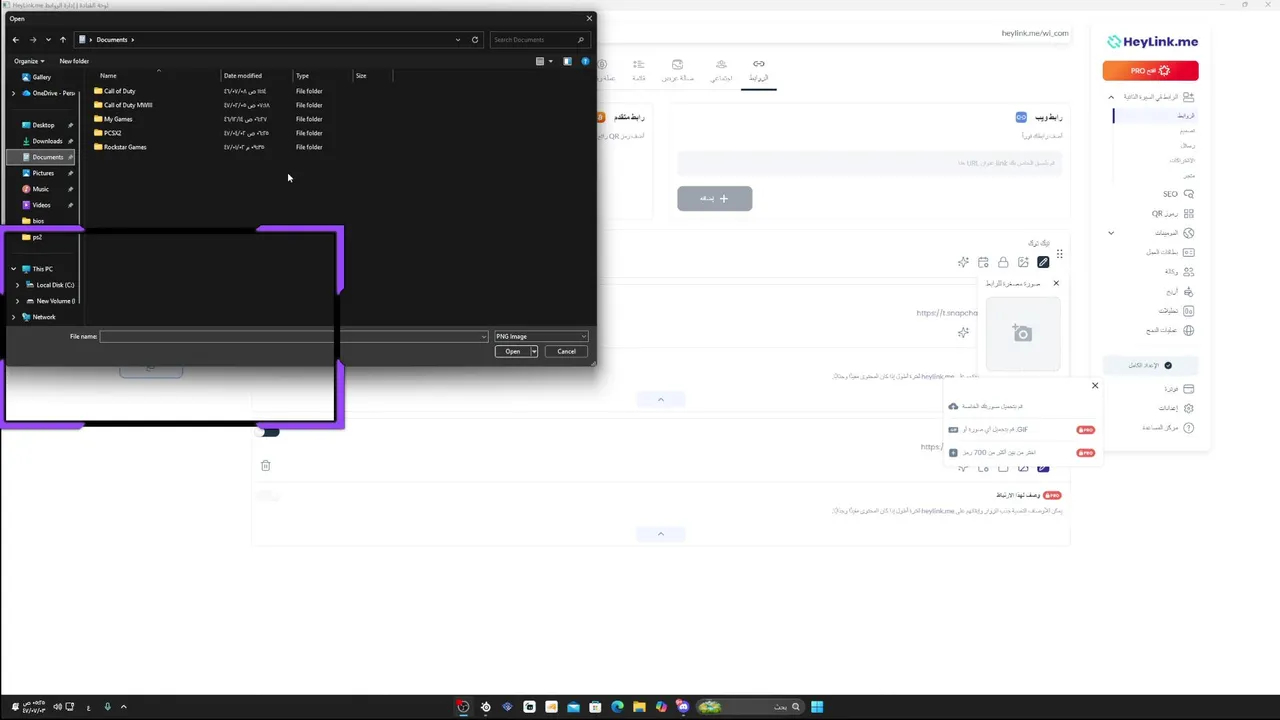Image resolution: width=1280 pixels, height=720 pixels.
Task: Open recent locations dropdown in dialog
Action: click(x=48, y=40)
